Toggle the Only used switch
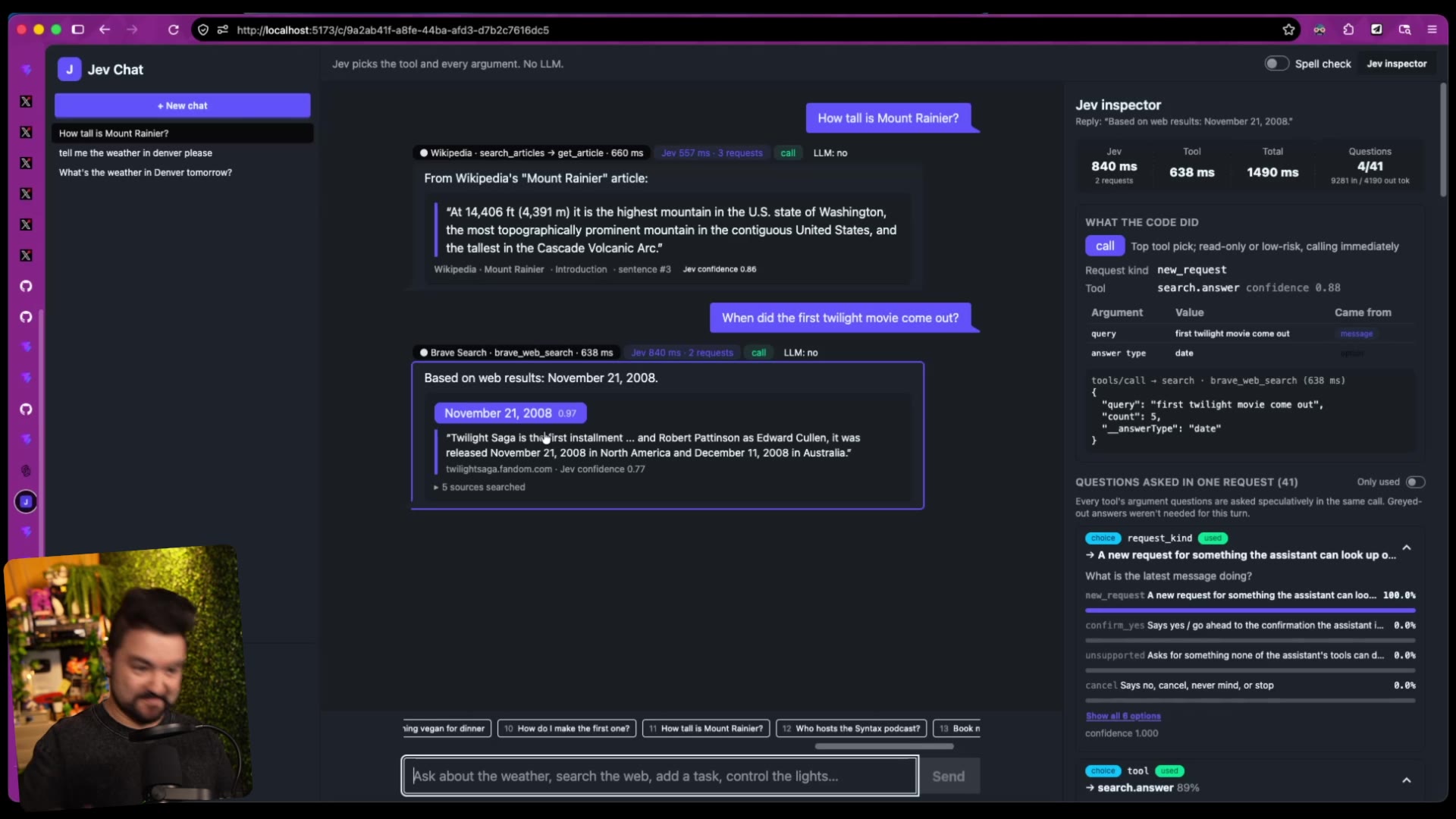 (1415, 482)
